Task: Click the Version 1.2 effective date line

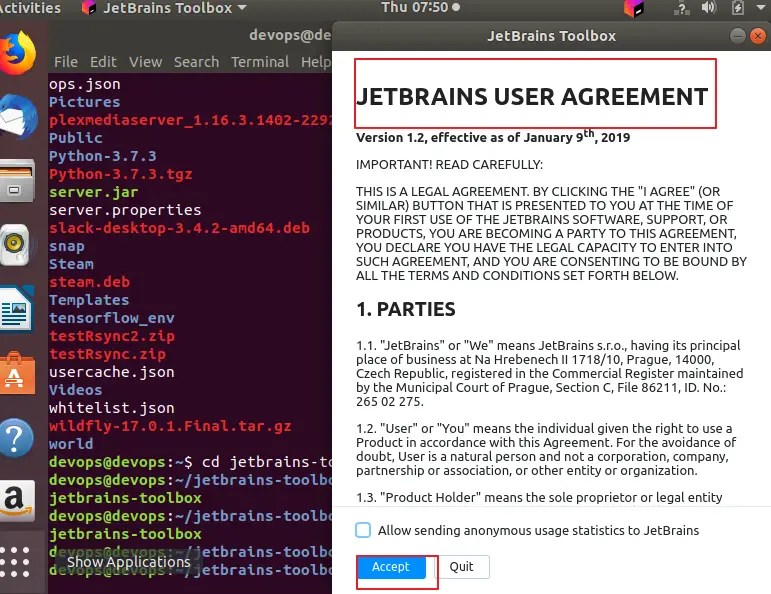Action: [493, 136]
